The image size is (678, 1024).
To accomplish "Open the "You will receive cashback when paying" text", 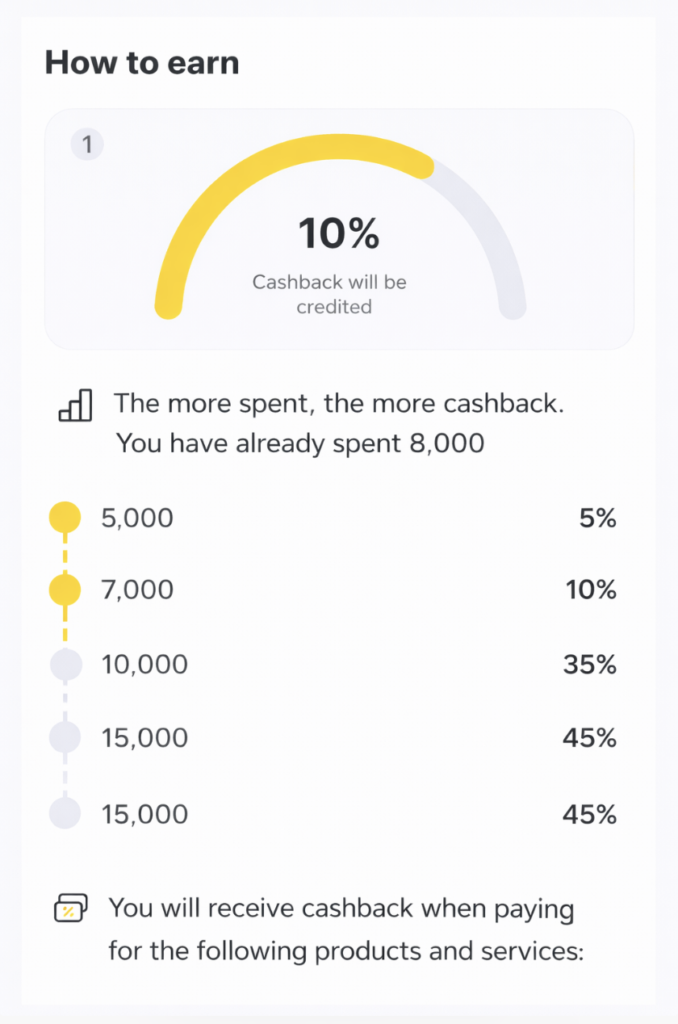I will [x=340, y=909].
